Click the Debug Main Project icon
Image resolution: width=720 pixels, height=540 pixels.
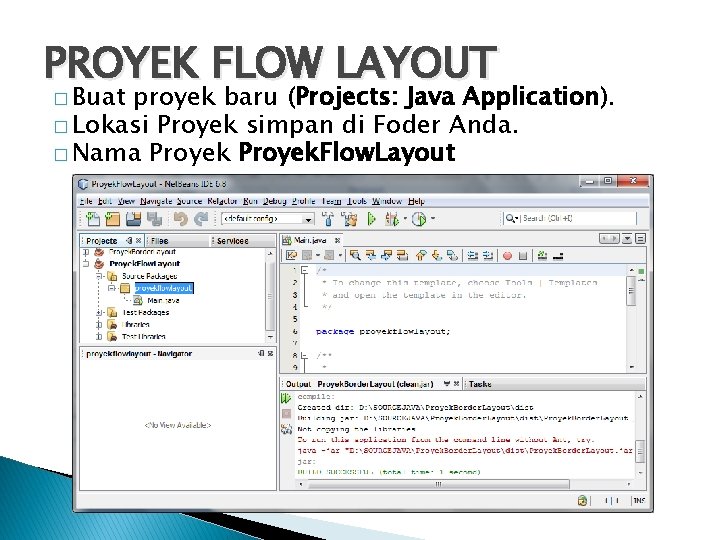click(x=392, y=219)
